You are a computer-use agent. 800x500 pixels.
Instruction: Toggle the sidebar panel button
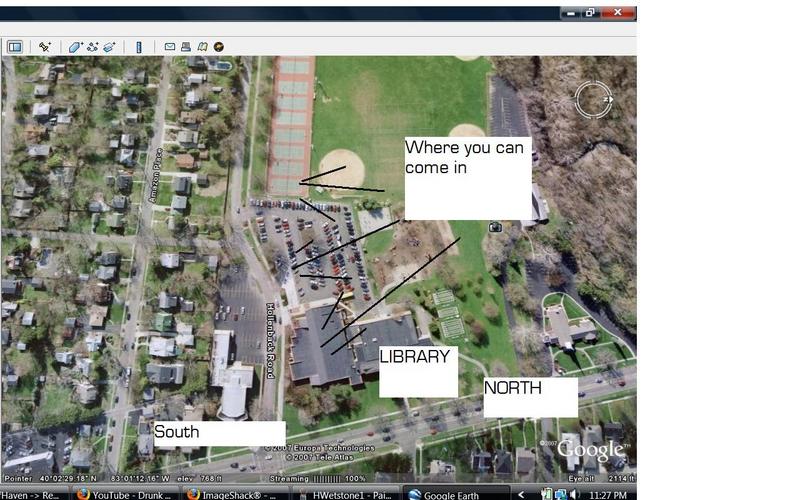(15, 46)
